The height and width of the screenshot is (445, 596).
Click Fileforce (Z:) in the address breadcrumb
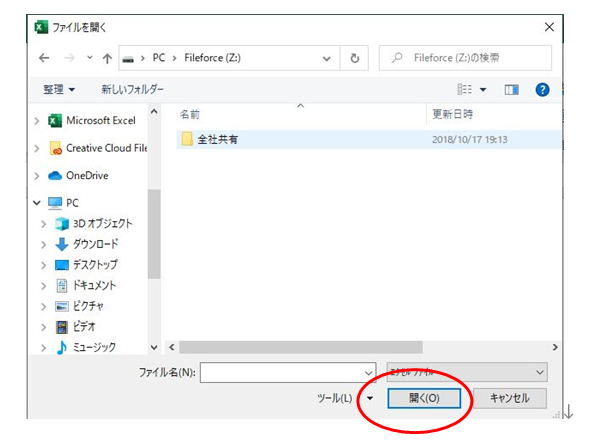212,58
